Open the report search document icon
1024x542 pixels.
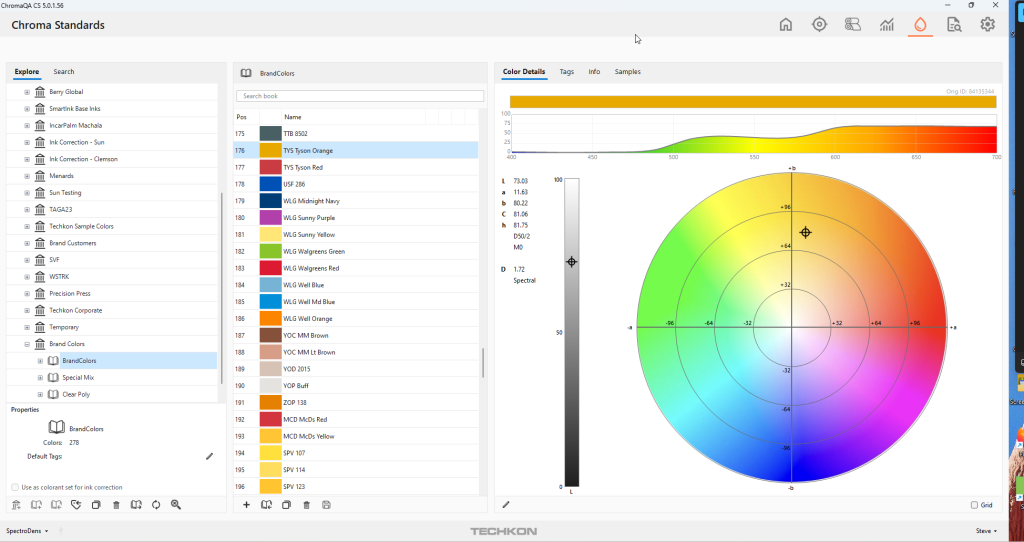pyautogui.click(x=953, y=25)
